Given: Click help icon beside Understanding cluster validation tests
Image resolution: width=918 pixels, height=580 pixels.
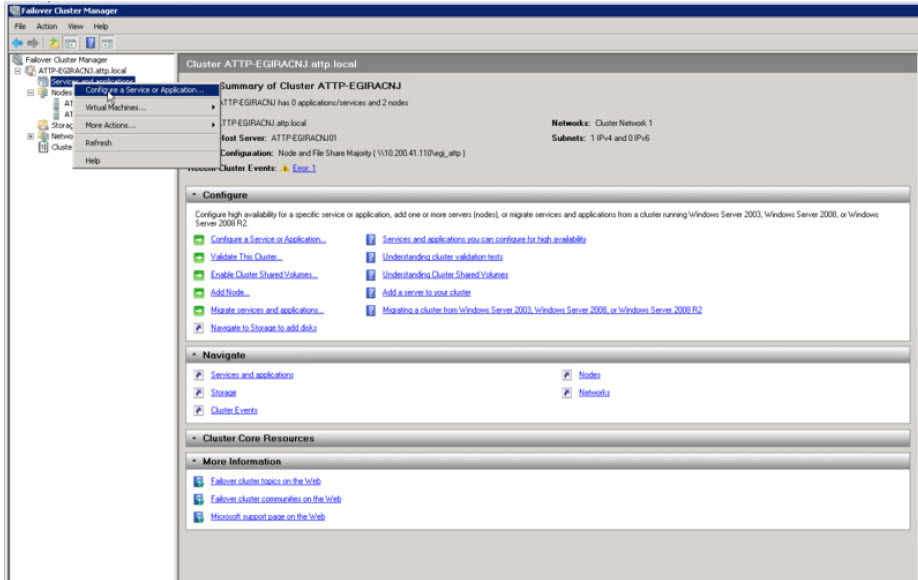Looking at the screenshot, I should pos(371,258).
